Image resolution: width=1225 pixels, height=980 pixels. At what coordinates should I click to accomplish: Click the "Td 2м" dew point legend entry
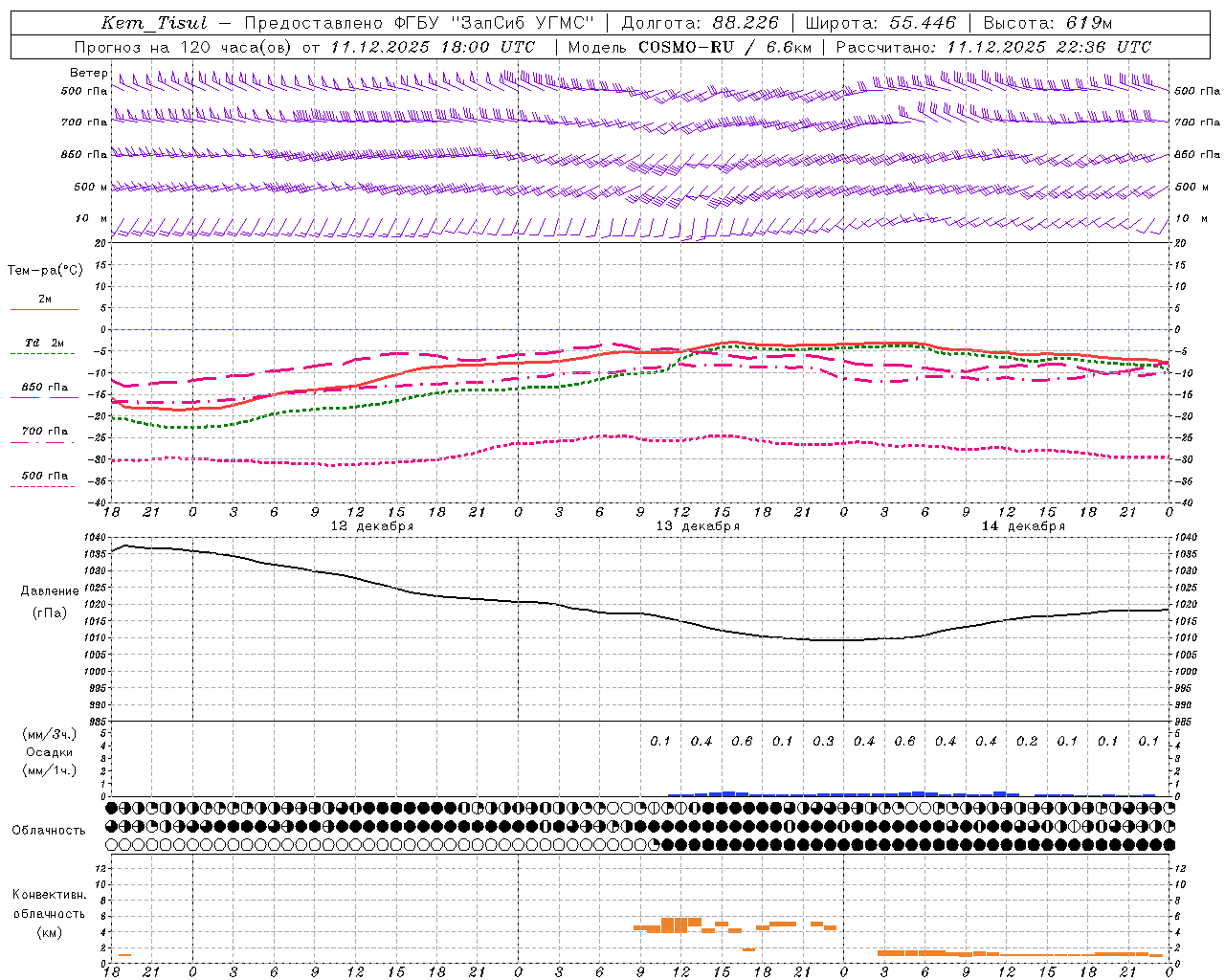45,343
